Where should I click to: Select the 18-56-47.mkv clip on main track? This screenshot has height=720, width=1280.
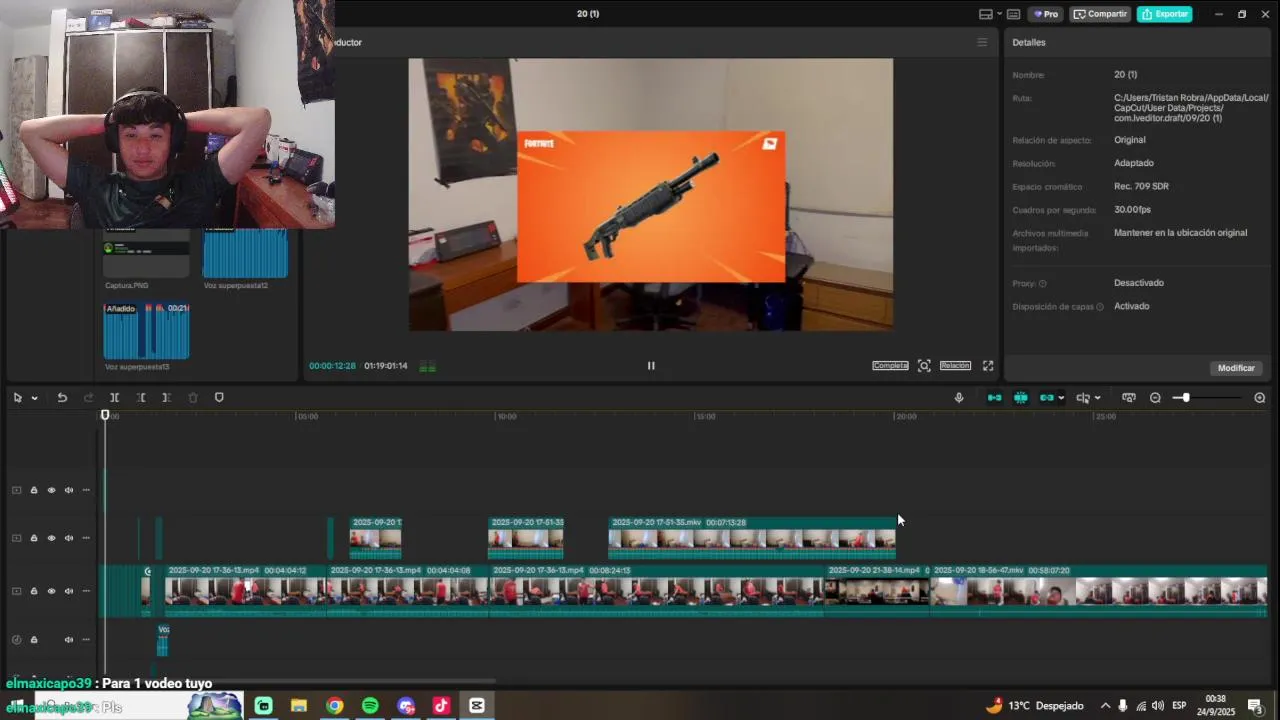click(x=1098, y=591)
